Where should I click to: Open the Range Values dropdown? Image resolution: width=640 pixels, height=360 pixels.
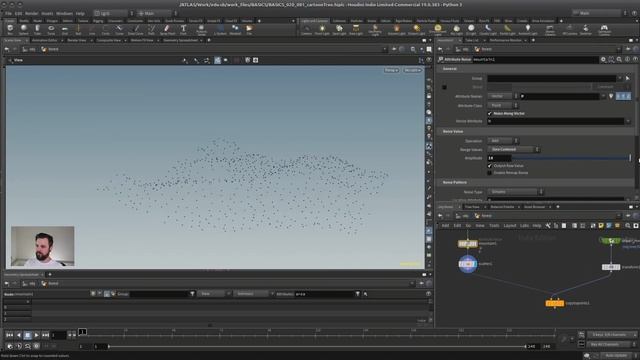pos(513,149)
